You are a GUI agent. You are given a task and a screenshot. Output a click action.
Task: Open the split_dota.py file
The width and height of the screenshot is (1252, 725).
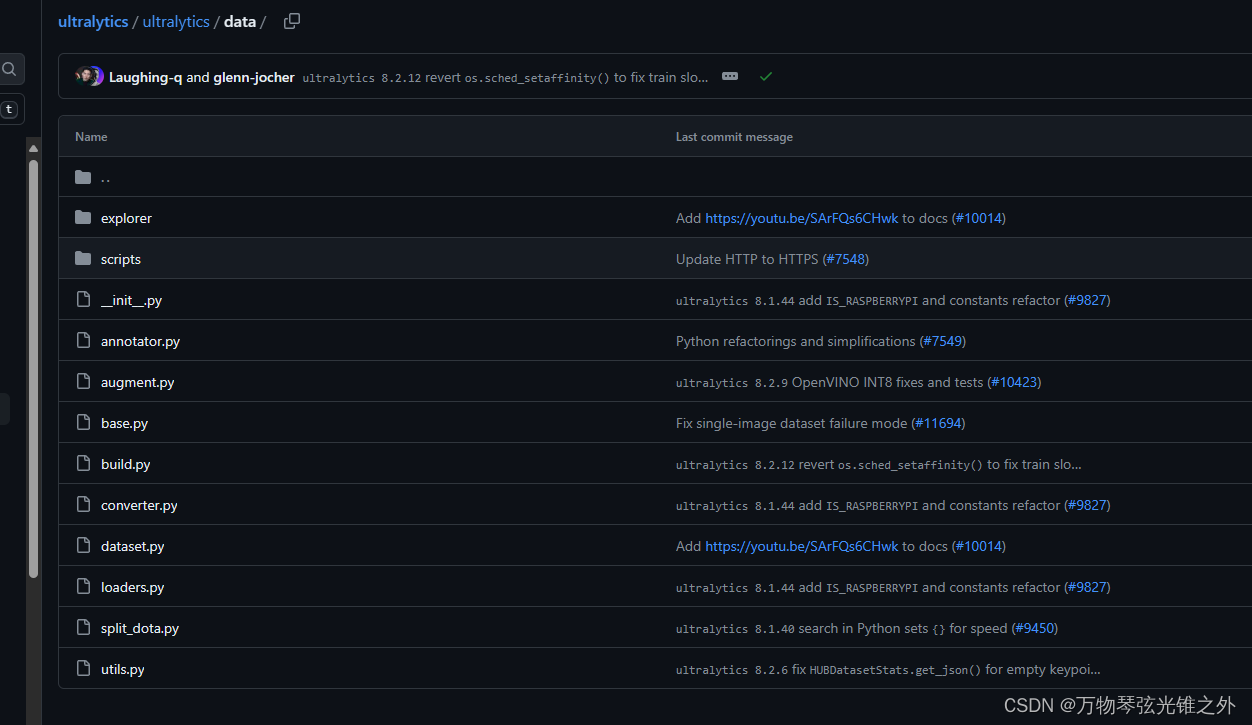(x=140, y=628)
